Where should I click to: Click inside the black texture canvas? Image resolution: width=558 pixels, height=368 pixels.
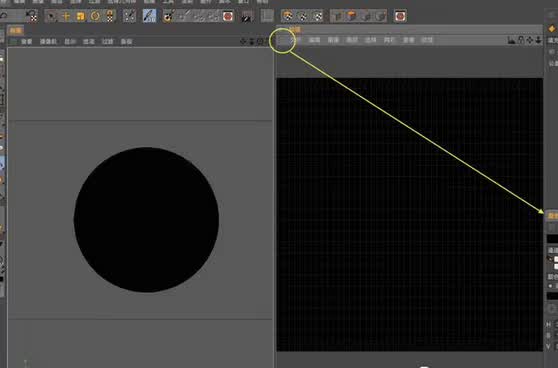[x=410, y=215]
